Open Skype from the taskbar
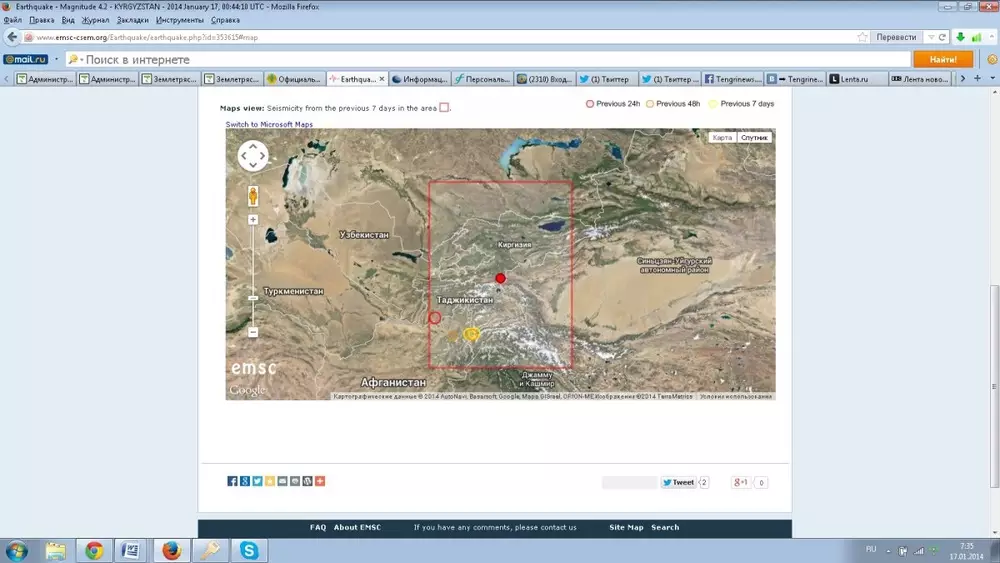The image size is (1000, 563). click(x=248, y=549)
